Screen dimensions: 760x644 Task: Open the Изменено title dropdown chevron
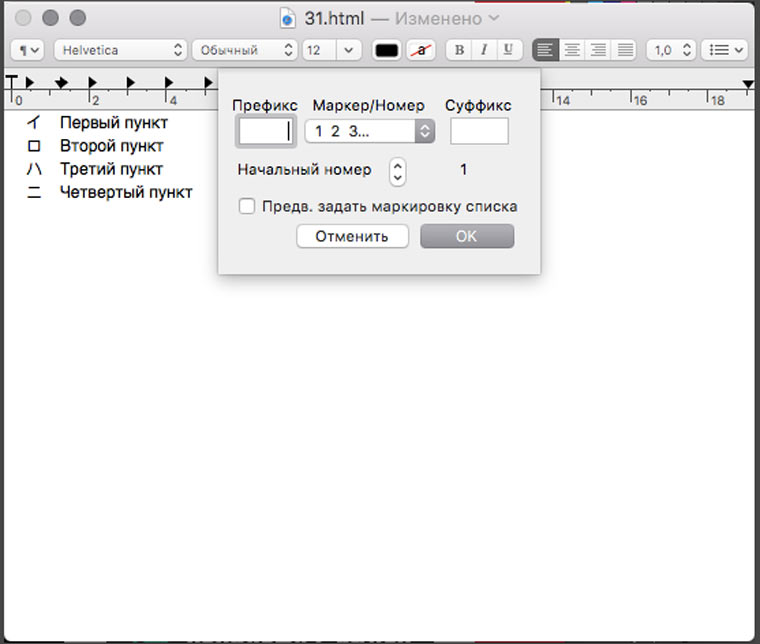(494, 18)
